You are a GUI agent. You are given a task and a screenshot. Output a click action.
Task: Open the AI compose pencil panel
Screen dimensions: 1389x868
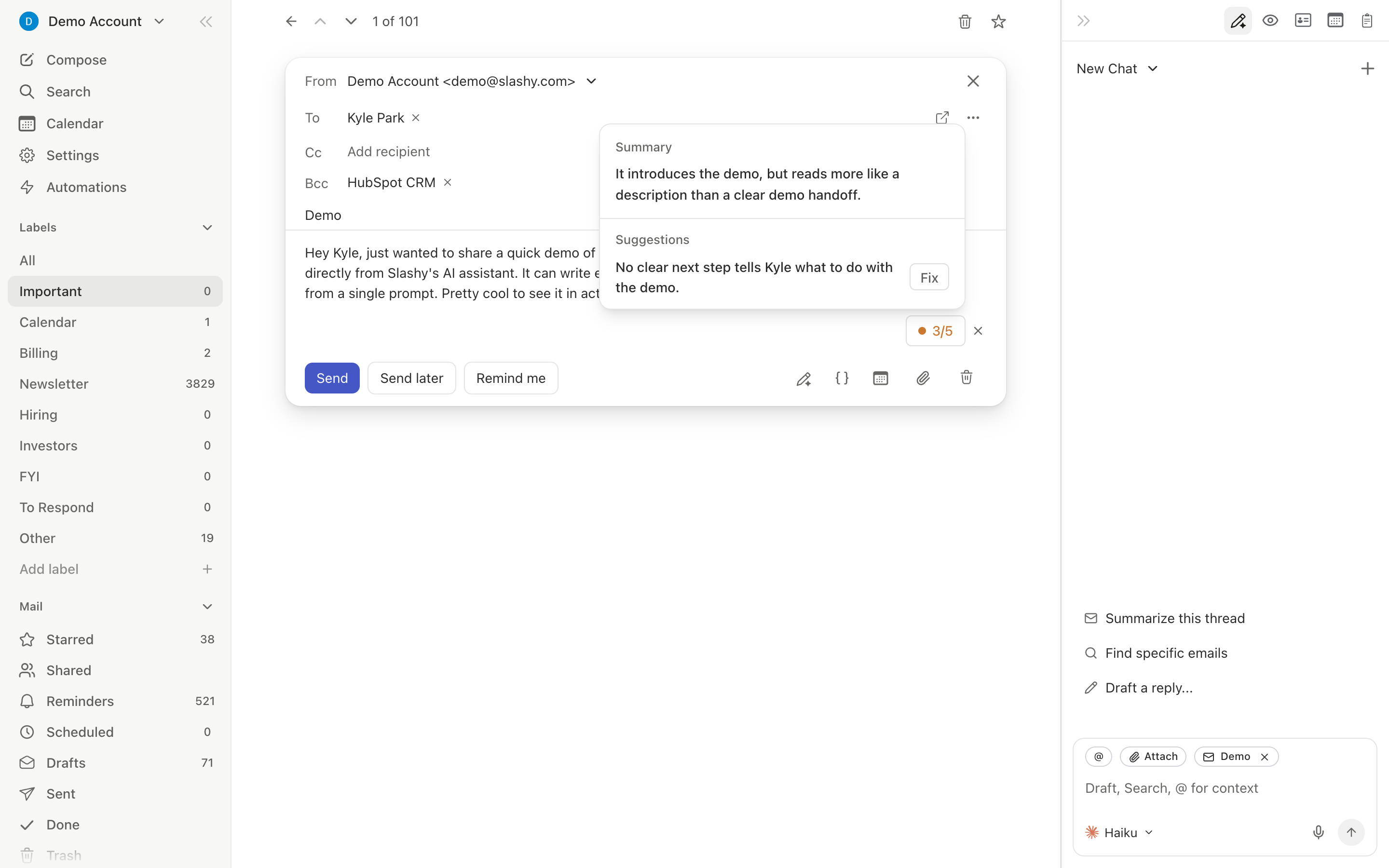point(1238,21)
